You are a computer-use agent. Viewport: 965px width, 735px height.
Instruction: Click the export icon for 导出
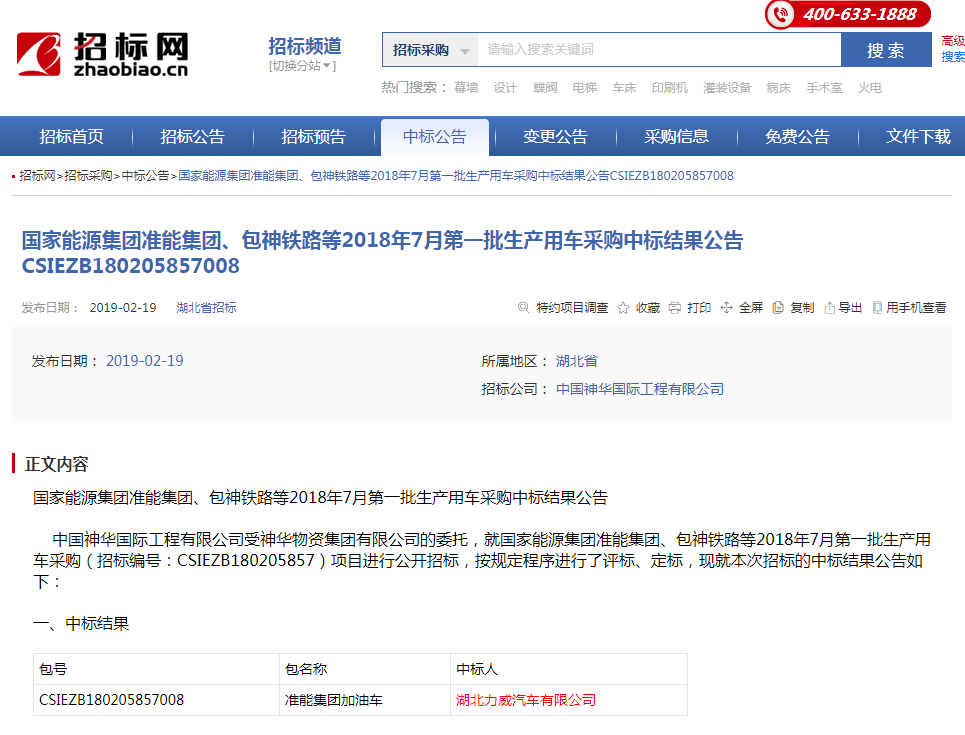(x=830, y=307)
